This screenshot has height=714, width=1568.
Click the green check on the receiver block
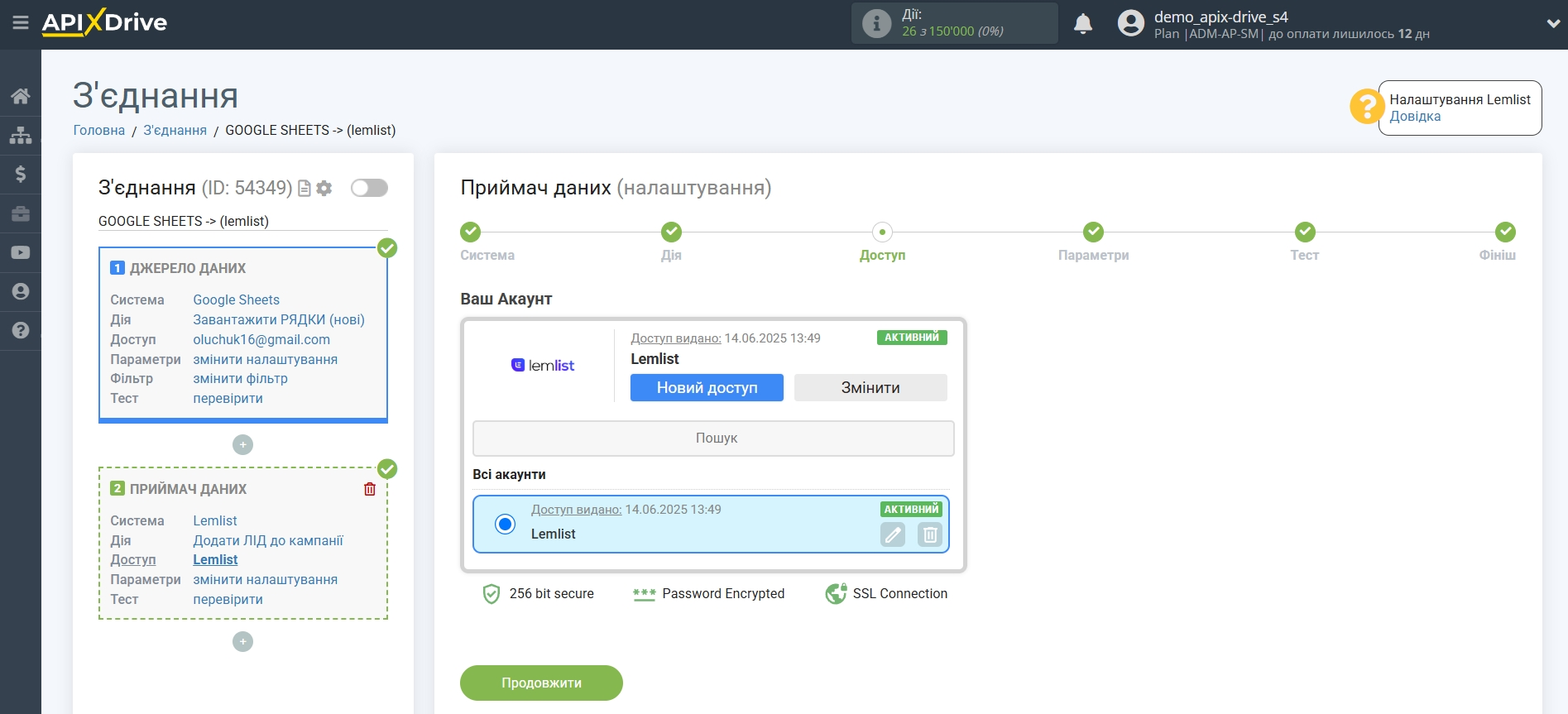coord(387,469)
